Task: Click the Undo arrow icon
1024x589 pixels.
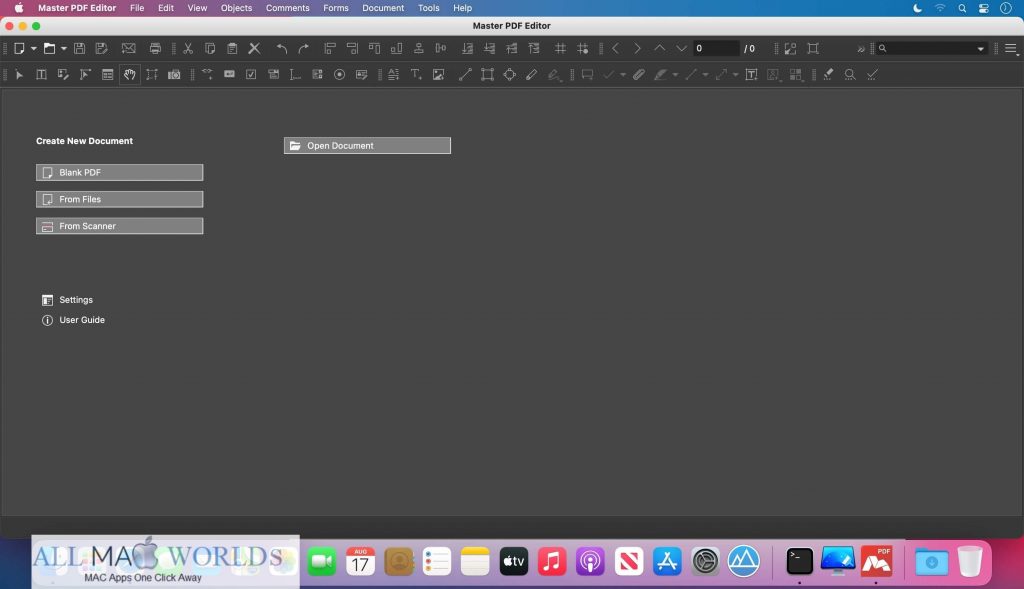Action: (x=281, y=48)
